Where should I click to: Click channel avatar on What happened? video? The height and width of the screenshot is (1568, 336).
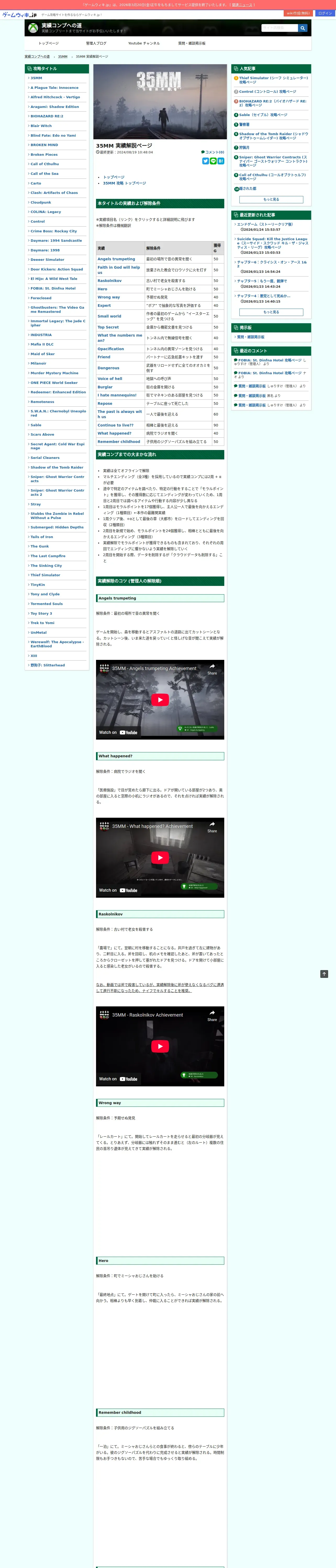[x=104, y=826]
